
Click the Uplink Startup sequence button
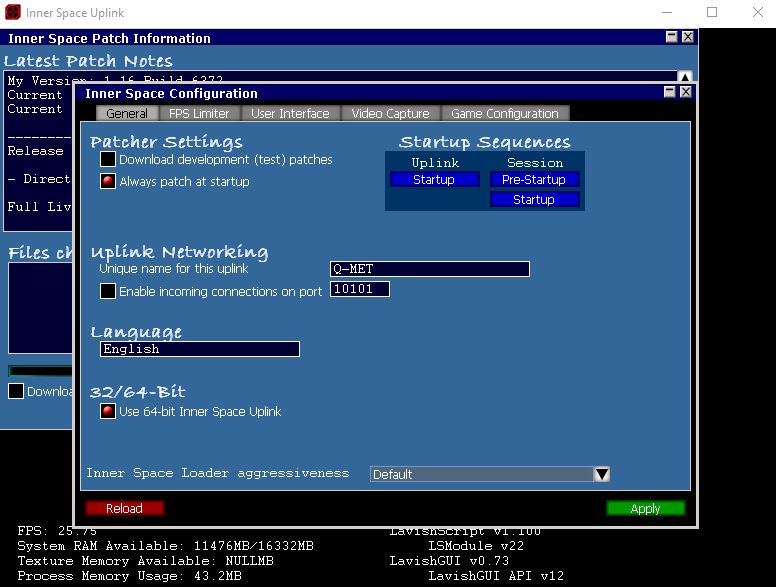point(435,179)
